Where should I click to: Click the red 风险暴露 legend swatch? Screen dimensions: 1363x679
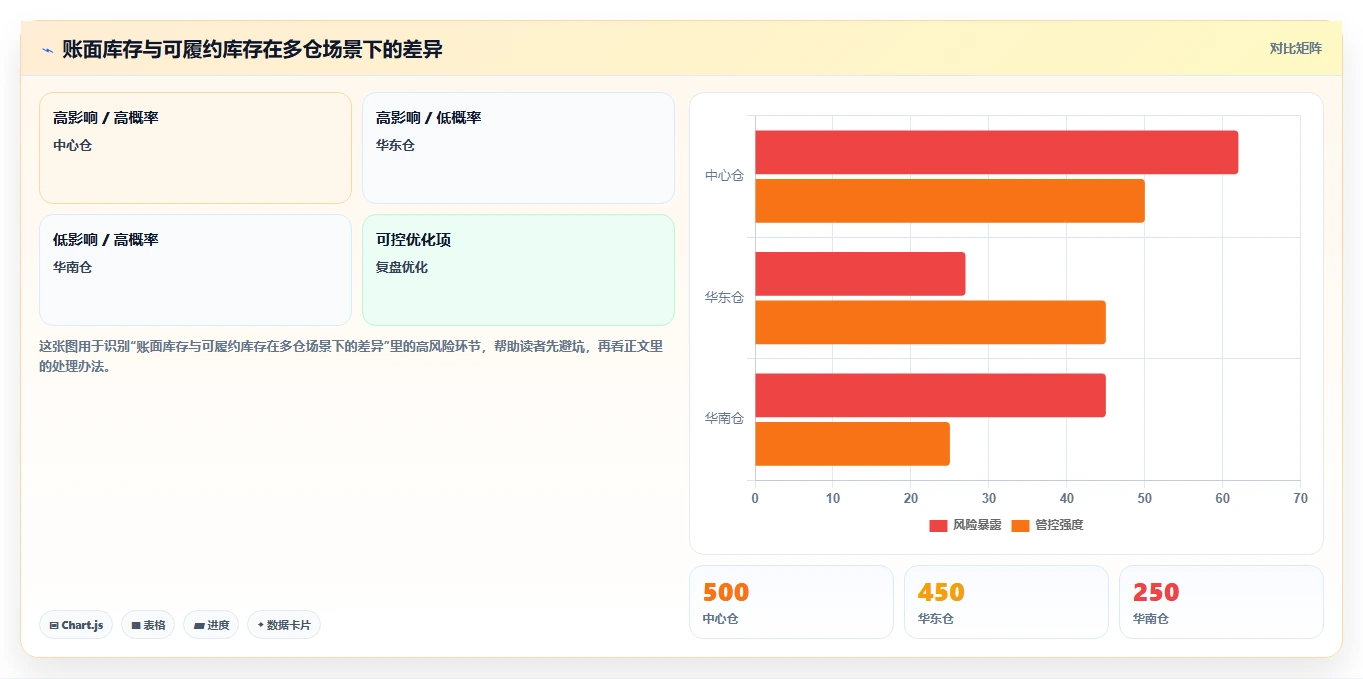click(938, 526)
